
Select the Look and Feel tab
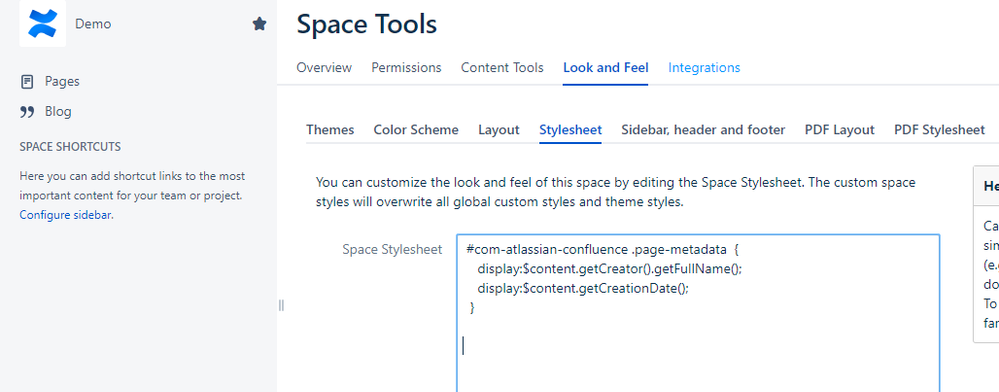click(x=605, y=68)
